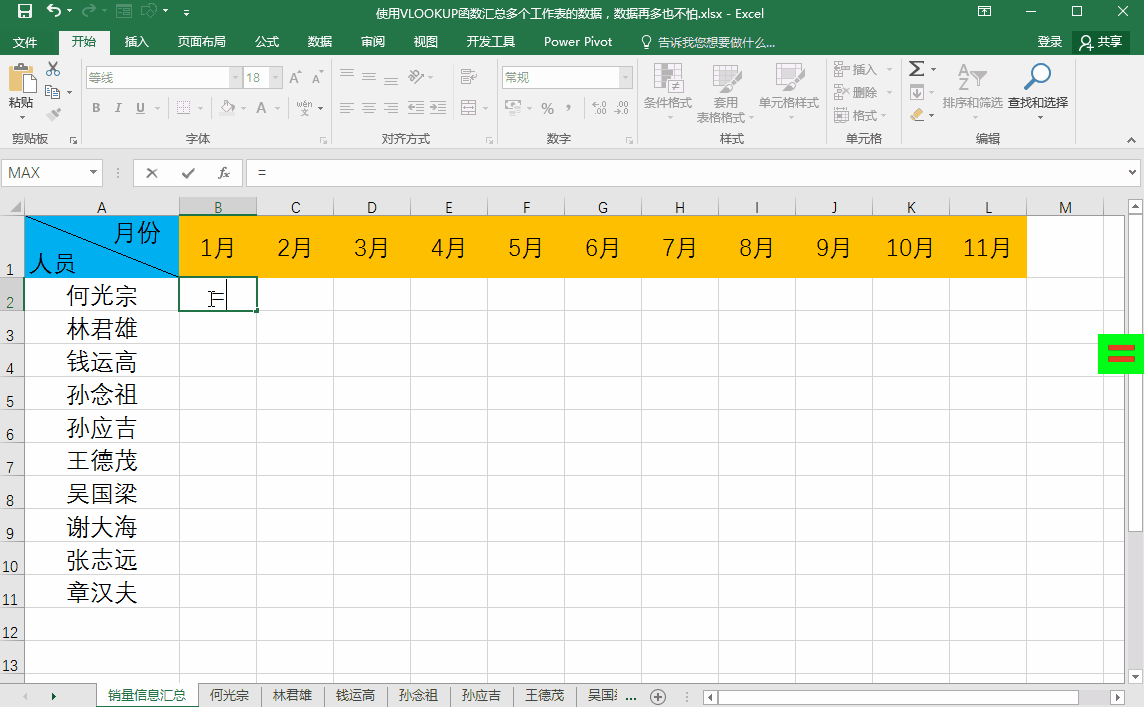
Task: Click the fill color paint bucket
Action: (228, 108)
